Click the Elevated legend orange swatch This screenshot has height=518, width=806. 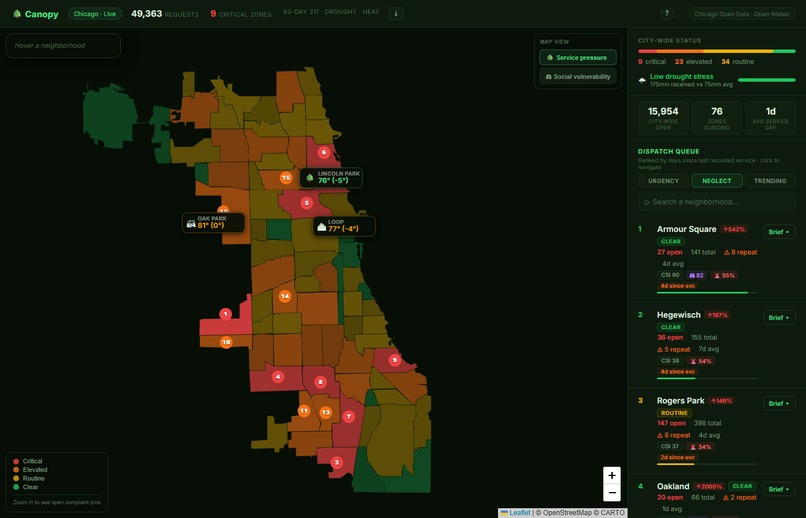[16, 470]
